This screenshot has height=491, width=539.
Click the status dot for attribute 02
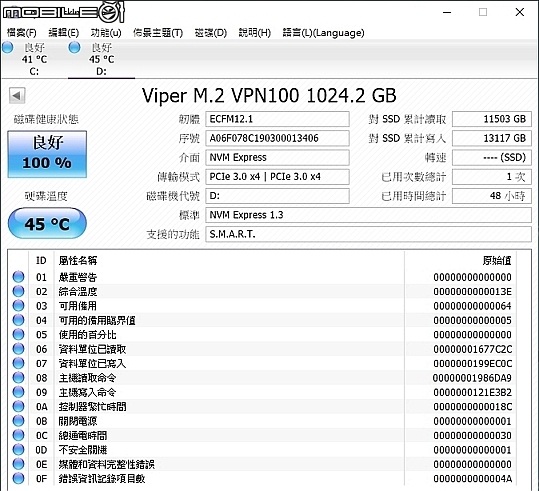tap(18, 291)
